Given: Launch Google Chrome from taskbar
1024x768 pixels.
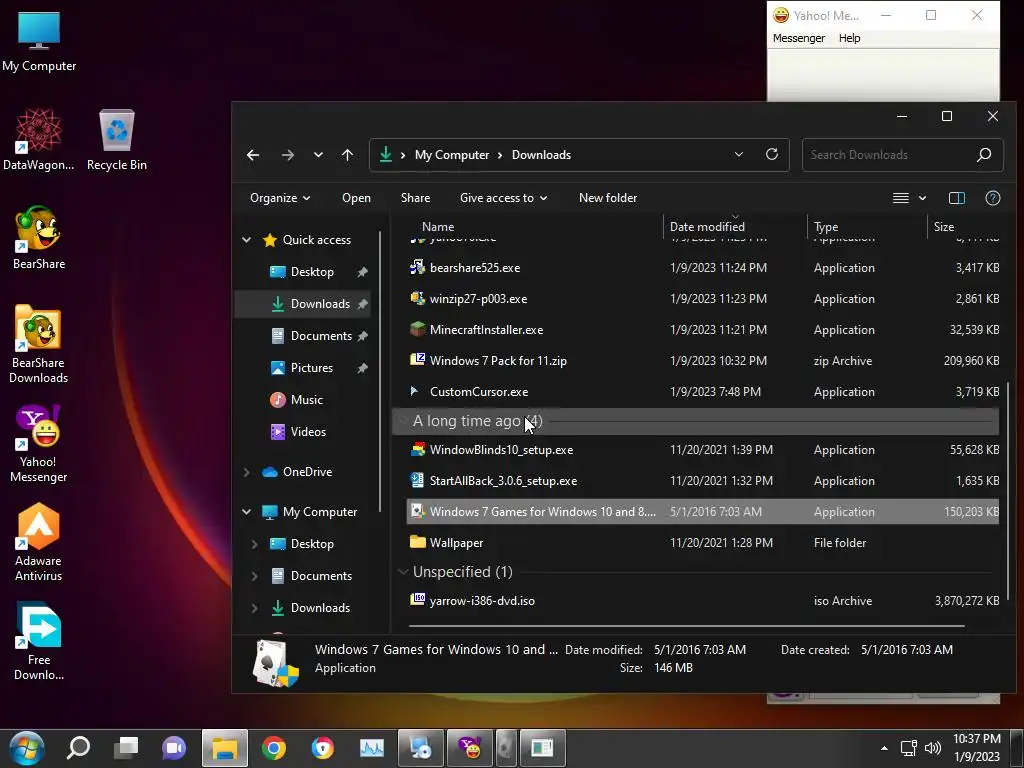Looking at the screenshot, I should pos(274,748).
